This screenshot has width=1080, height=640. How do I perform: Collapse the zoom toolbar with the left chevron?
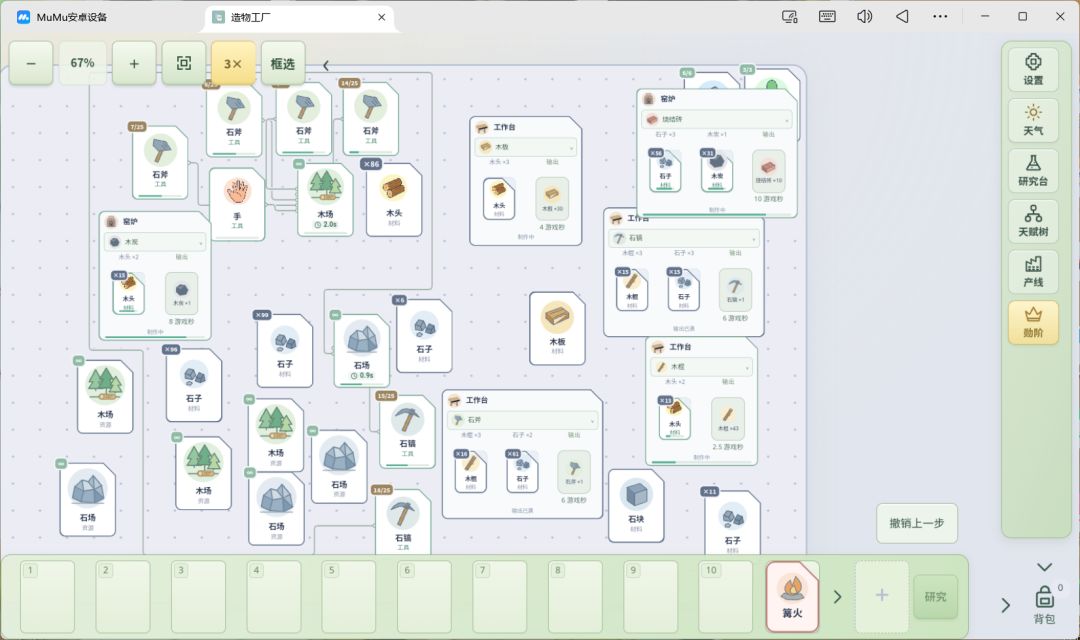click(326, 65)
